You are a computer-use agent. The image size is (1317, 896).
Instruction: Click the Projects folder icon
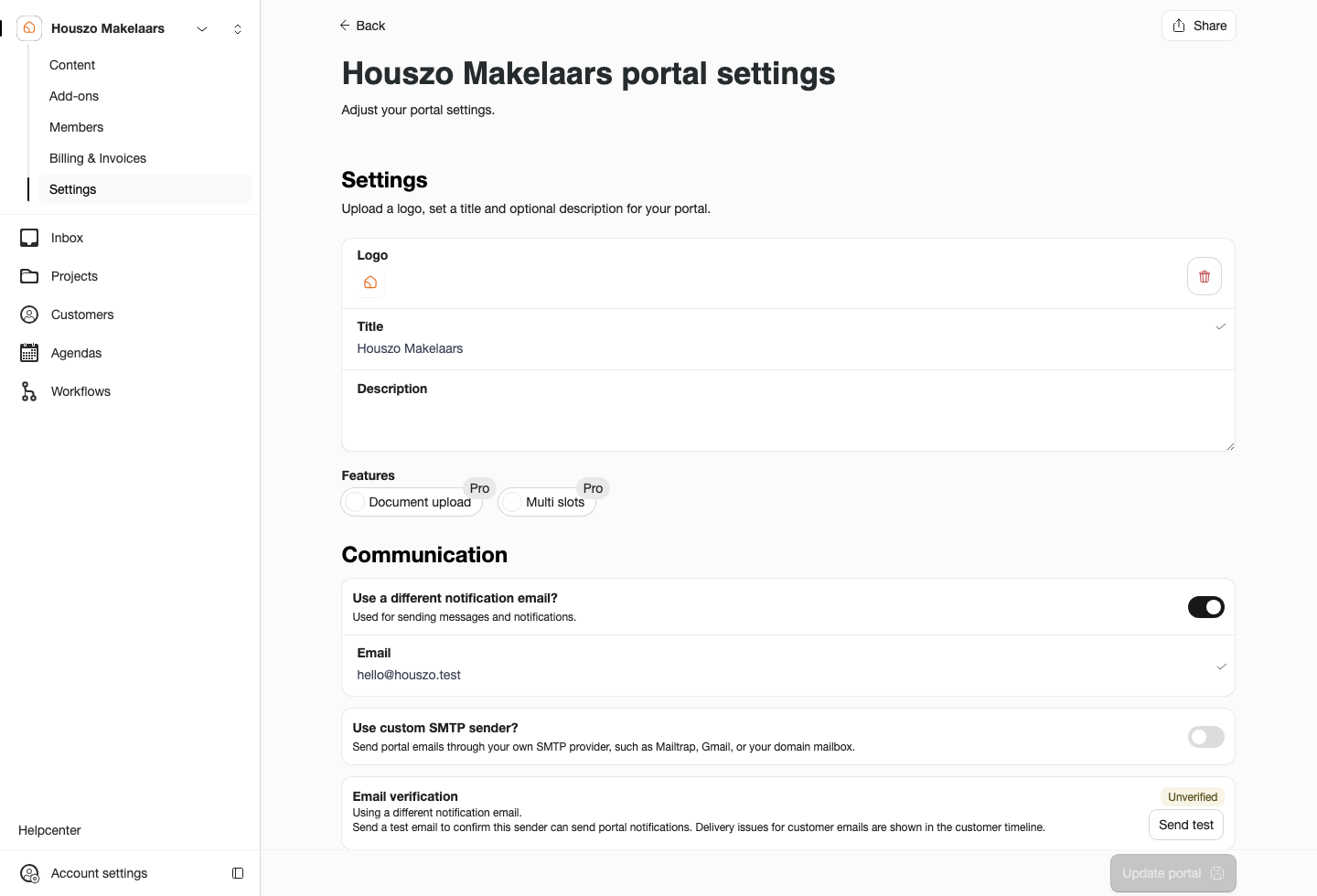click(x=29, y=276)
